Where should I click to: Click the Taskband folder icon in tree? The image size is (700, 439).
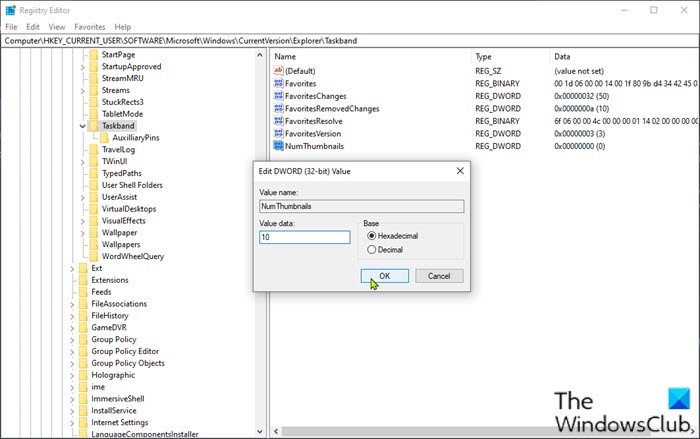point(94,125)
